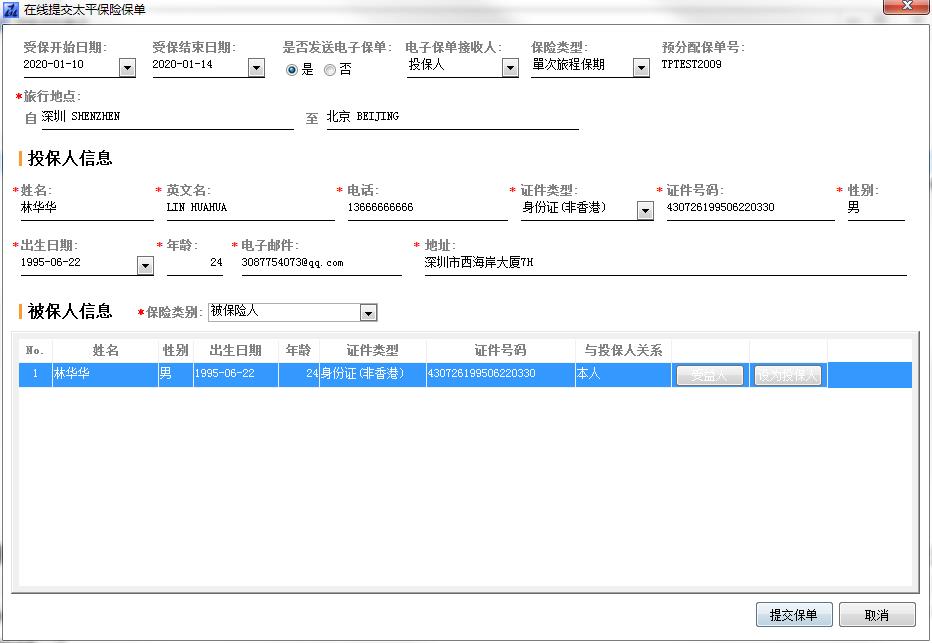Expand the 保险类型 dropdown
The width and height of the screenshot is (932, 643).
point(641,67)
